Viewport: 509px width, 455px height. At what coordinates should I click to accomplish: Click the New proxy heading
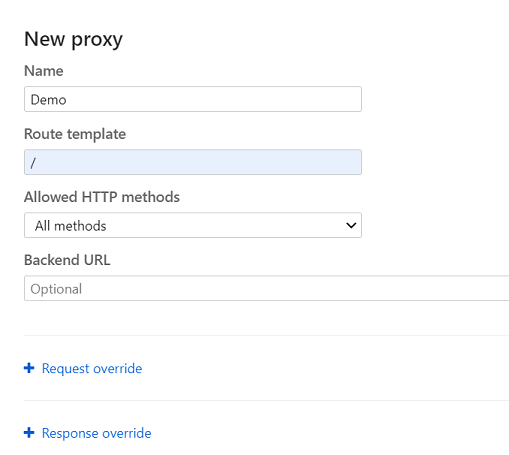click(x=73, y=39)
